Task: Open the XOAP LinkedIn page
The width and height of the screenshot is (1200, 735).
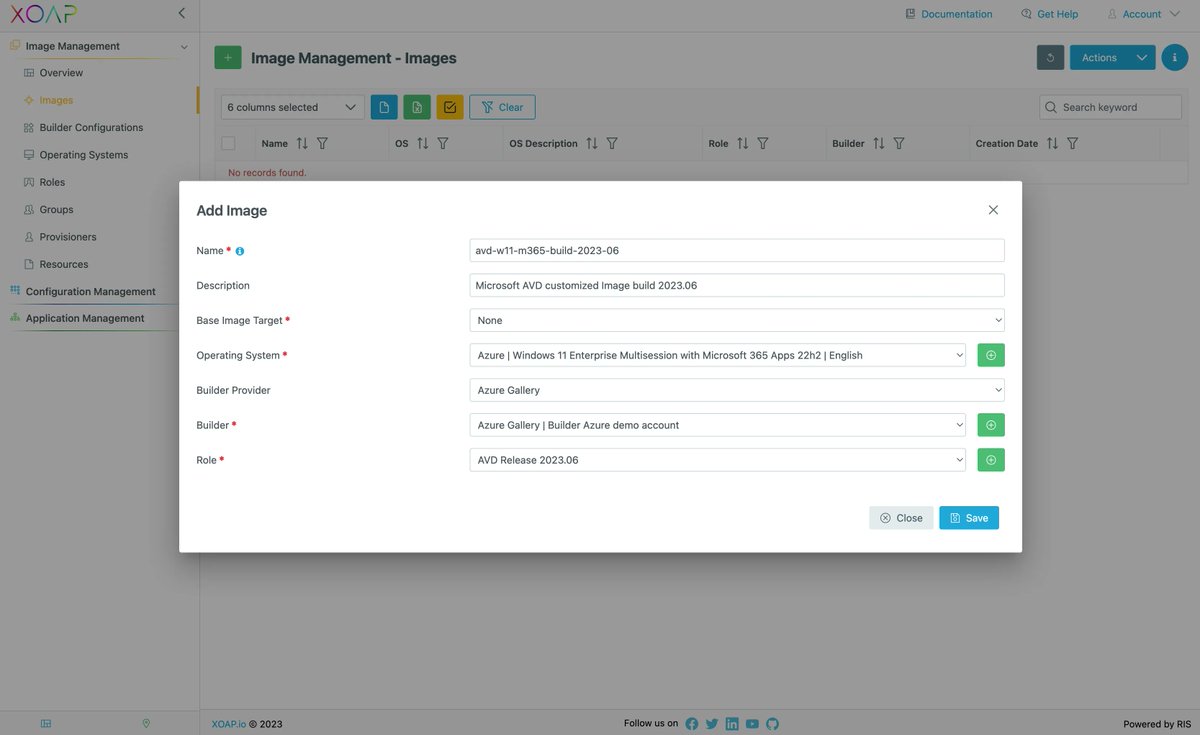Action: point(732,724)
